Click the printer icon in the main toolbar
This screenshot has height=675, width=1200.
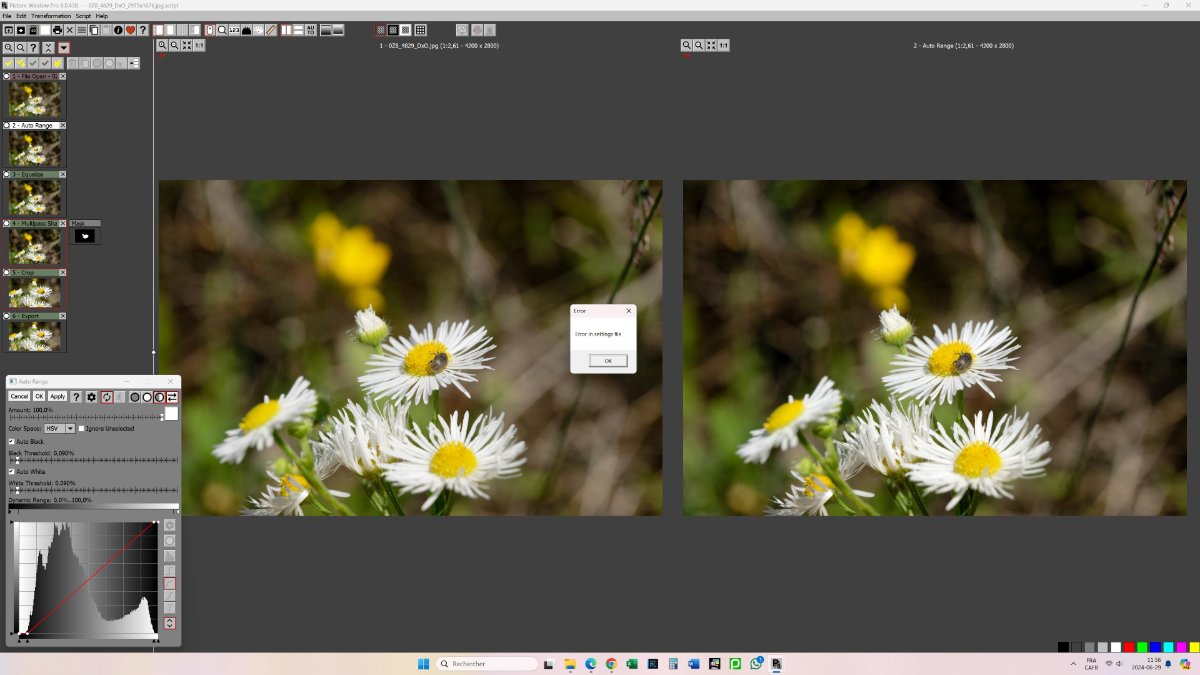pos(57,30)
